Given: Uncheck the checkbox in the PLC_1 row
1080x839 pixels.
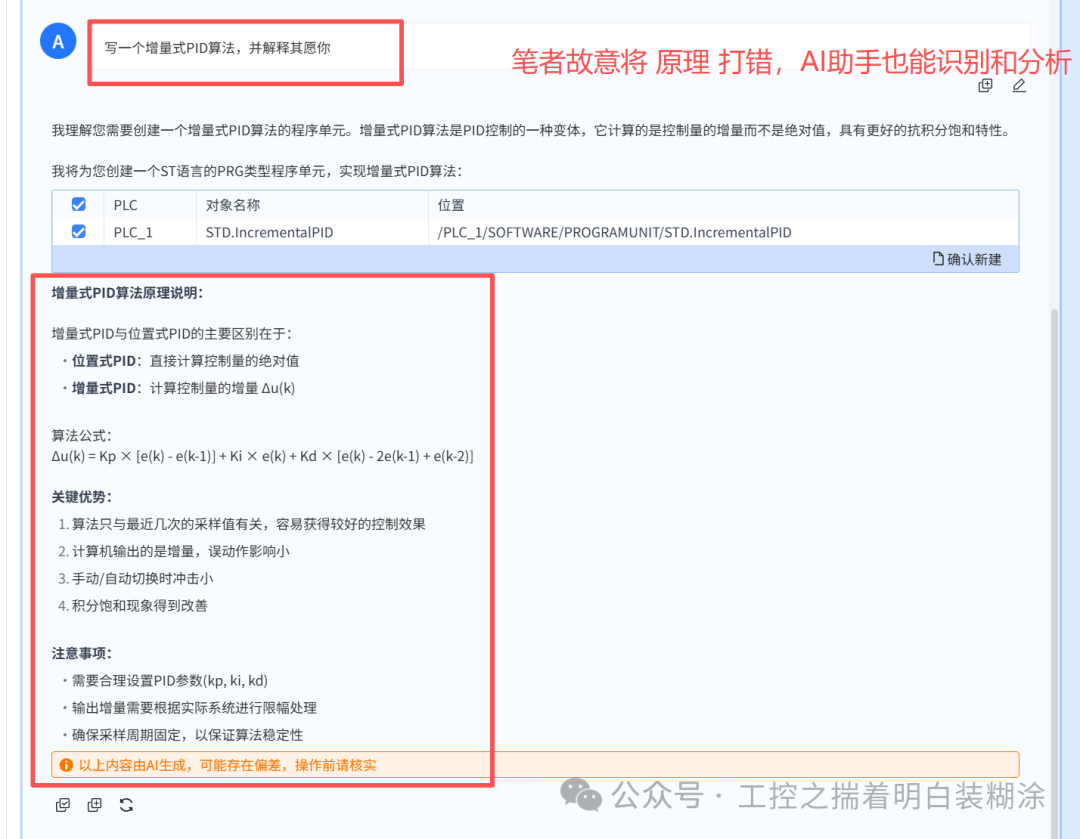Looking at the screenshot, I should pyautogui.click(x=79, y=231).
